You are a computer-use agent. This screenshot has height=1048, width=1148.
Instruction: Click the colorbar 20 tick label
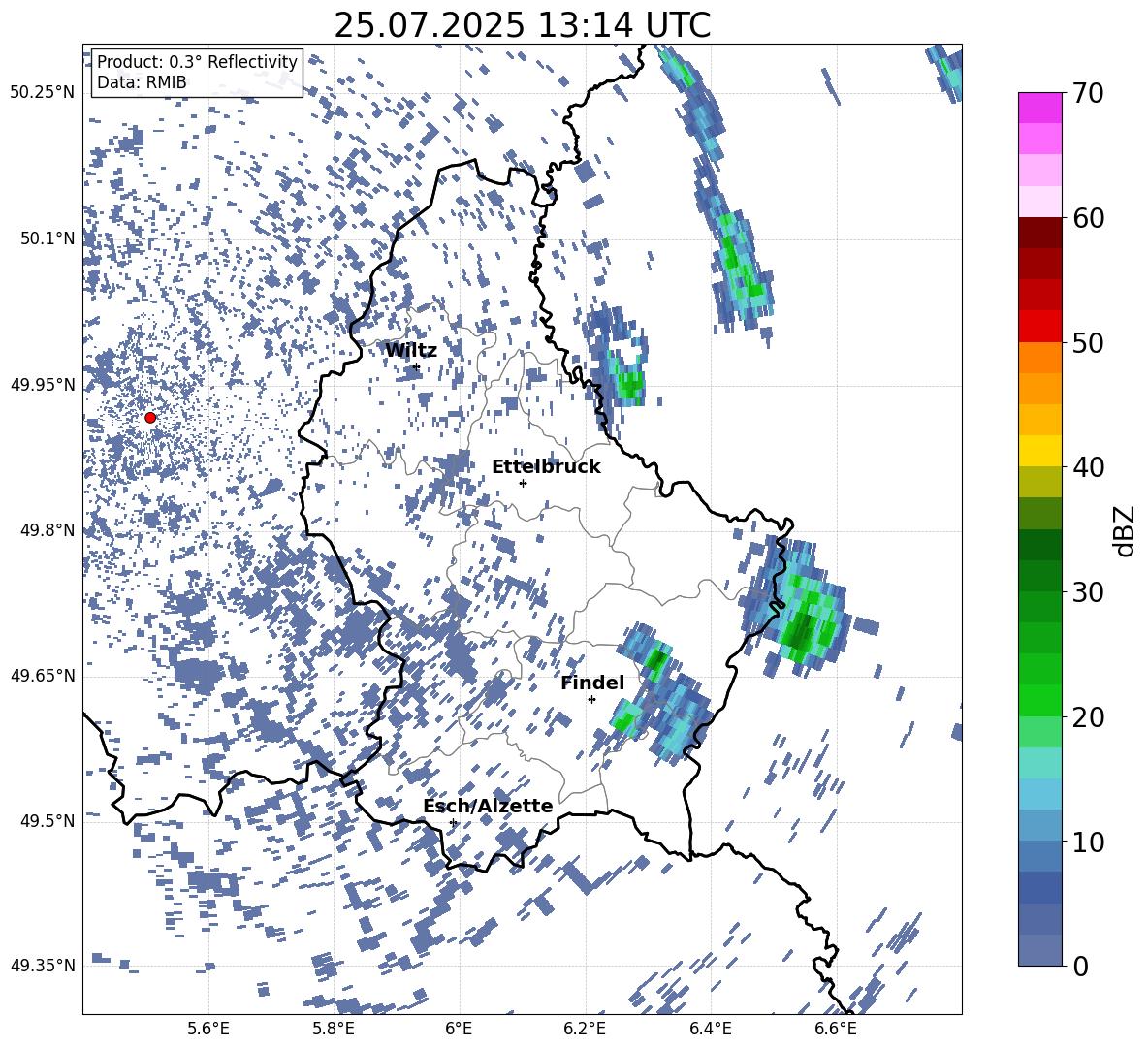click(x=1088, y=716)
